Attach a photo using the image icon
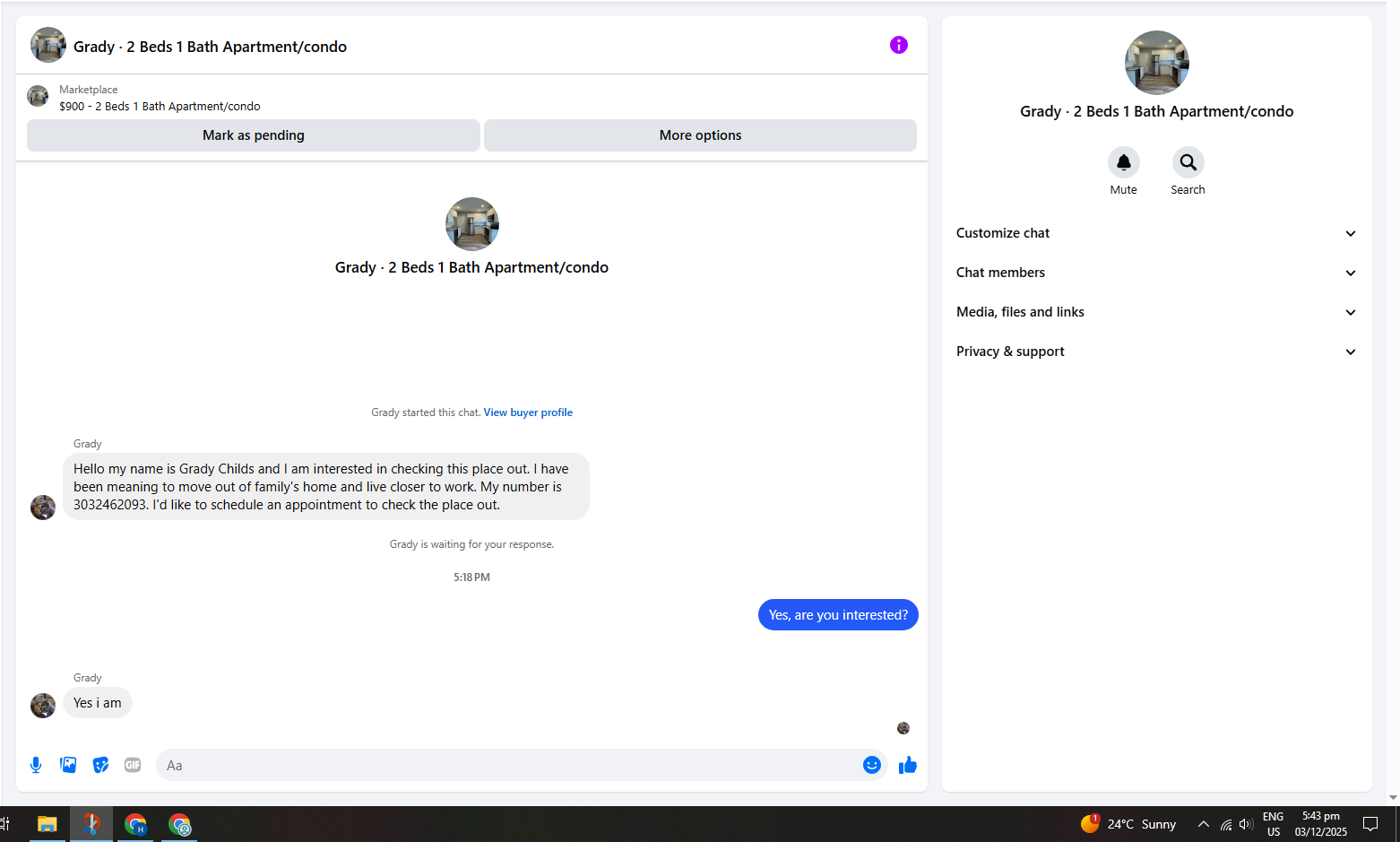 pos(68,765)
